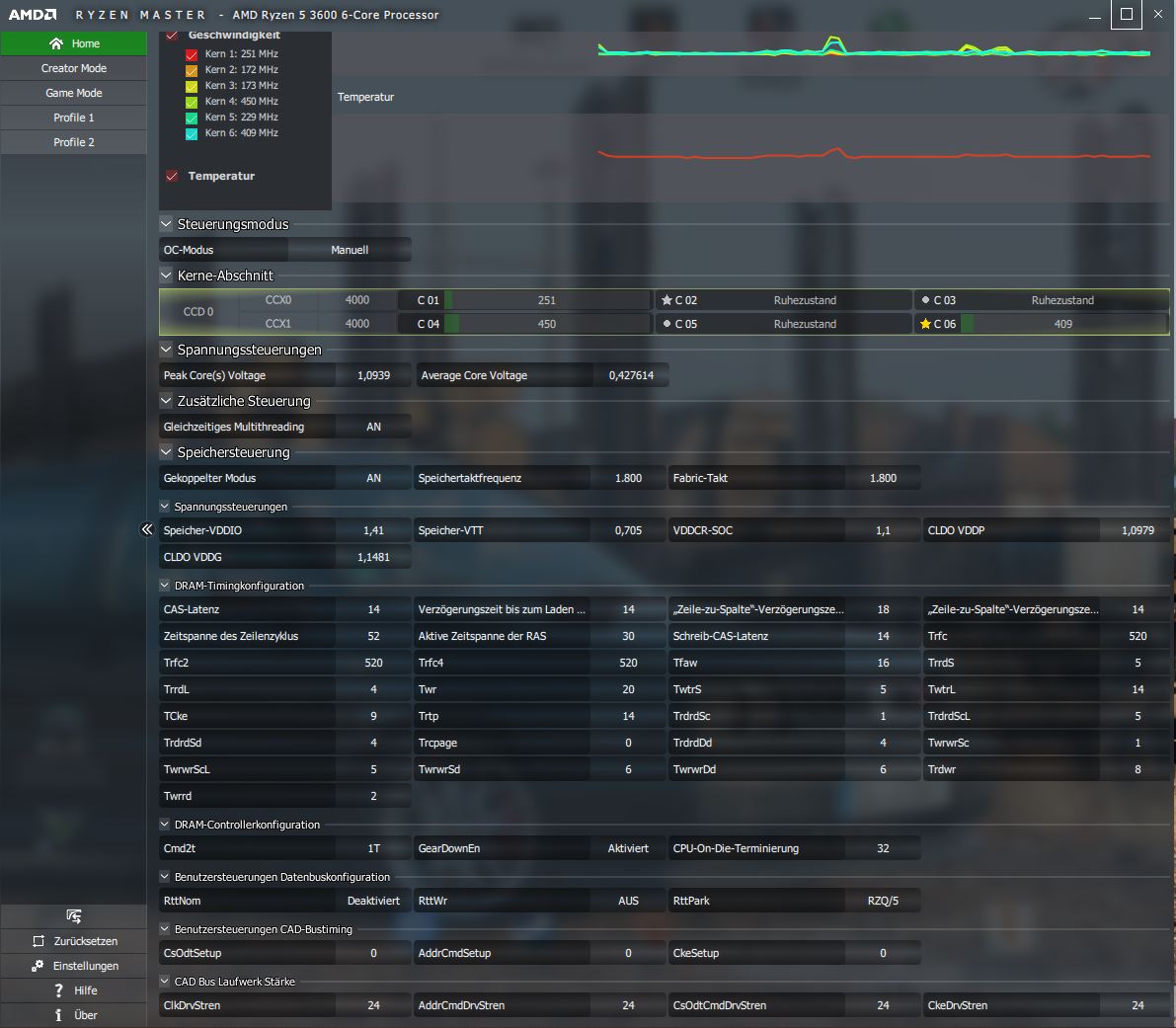Switch to Creator Mode
1176x1028 pixels.
[x=73, y=68]
